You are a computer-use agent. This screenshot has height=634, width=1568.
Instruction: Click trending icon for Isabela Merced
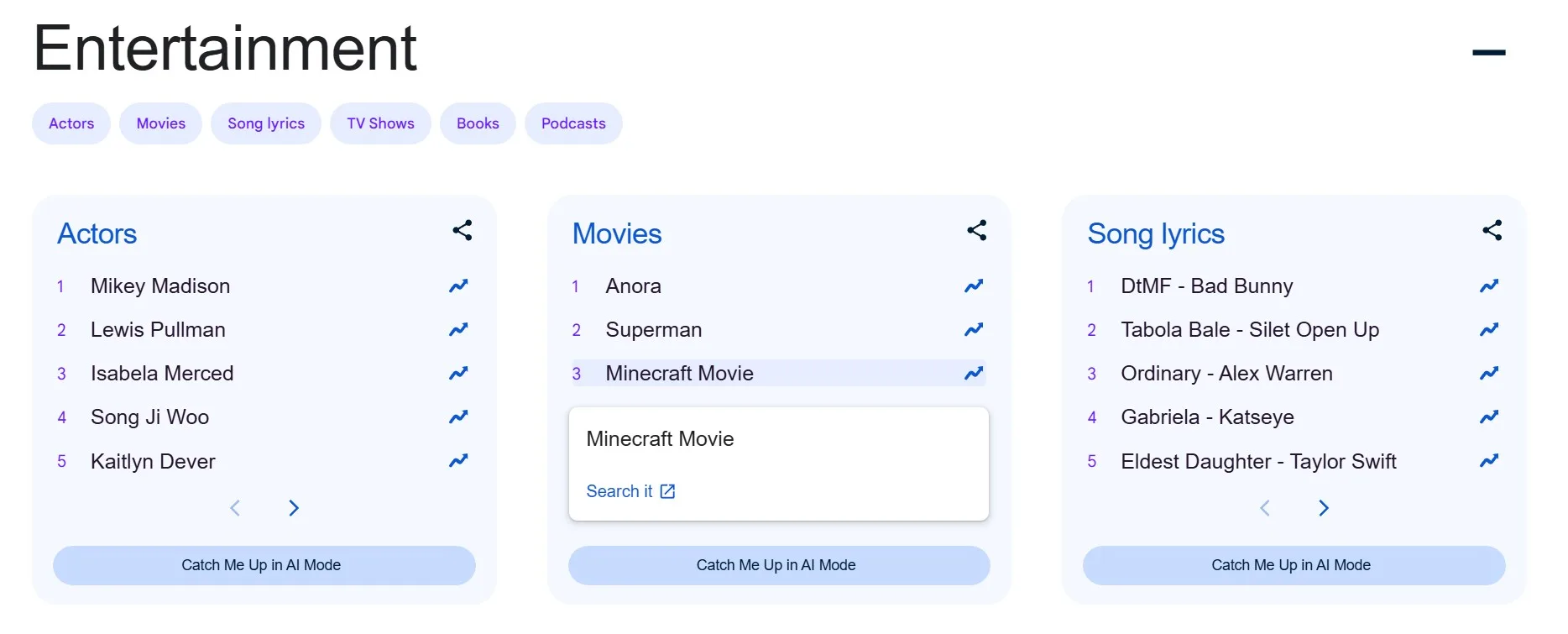click(x=458, y=374)
